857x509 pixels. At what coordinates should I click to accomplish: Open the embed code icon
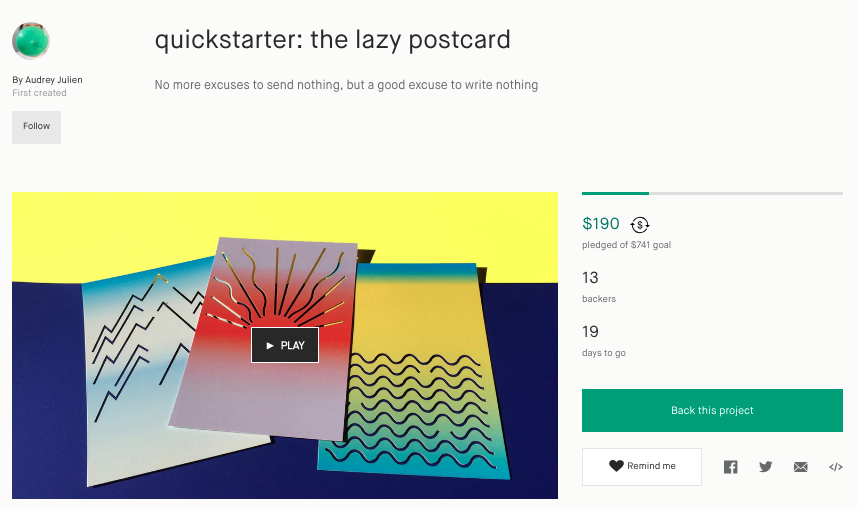coord(836,467)
